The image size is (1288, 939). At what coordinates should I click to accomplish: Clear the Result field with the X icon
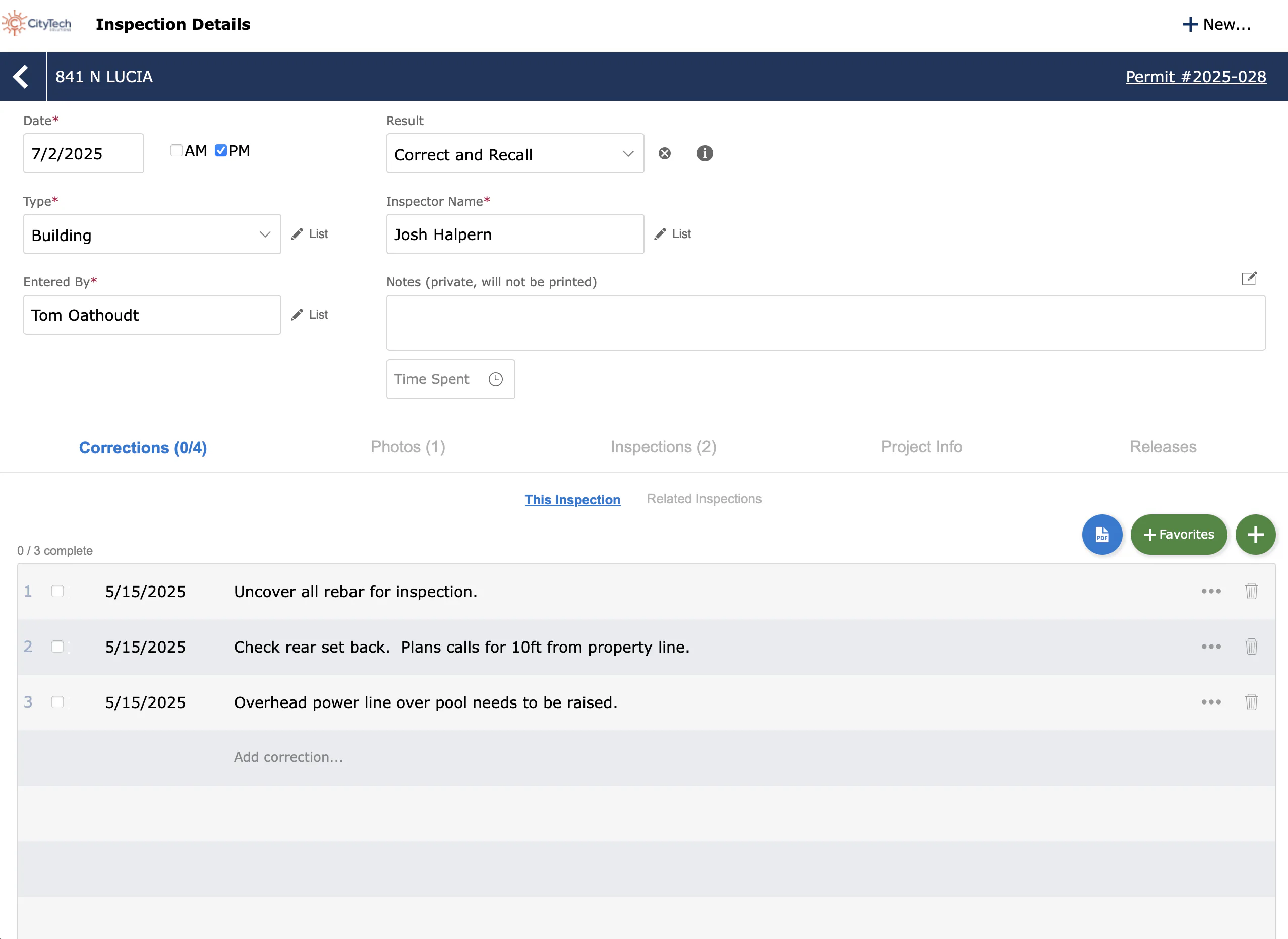665,153
